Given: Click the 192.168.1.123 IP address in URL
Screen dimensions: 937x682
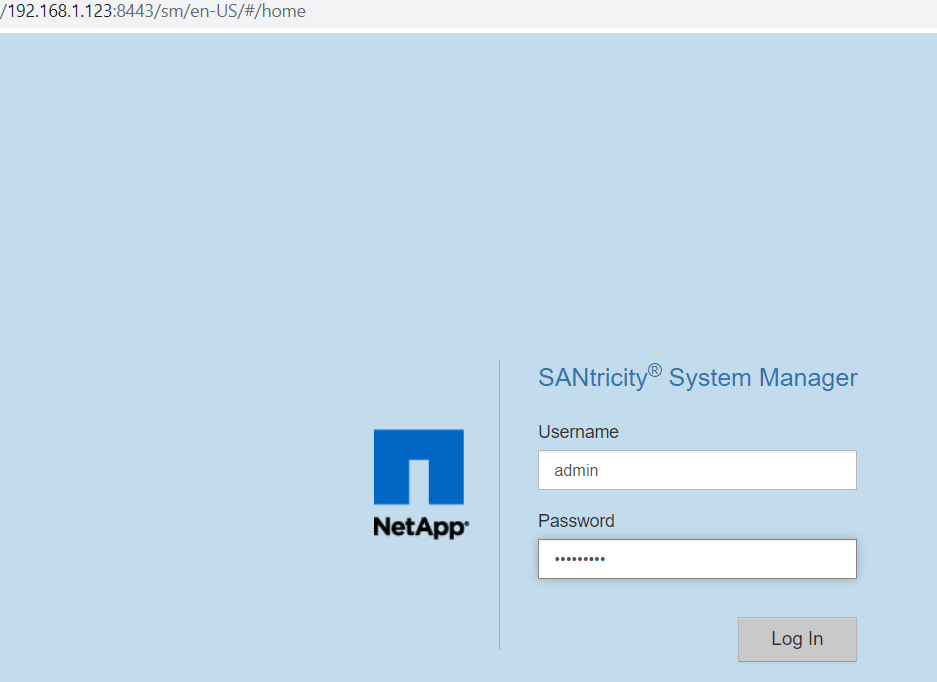Looking at the screenshot, I should (58, 12).
